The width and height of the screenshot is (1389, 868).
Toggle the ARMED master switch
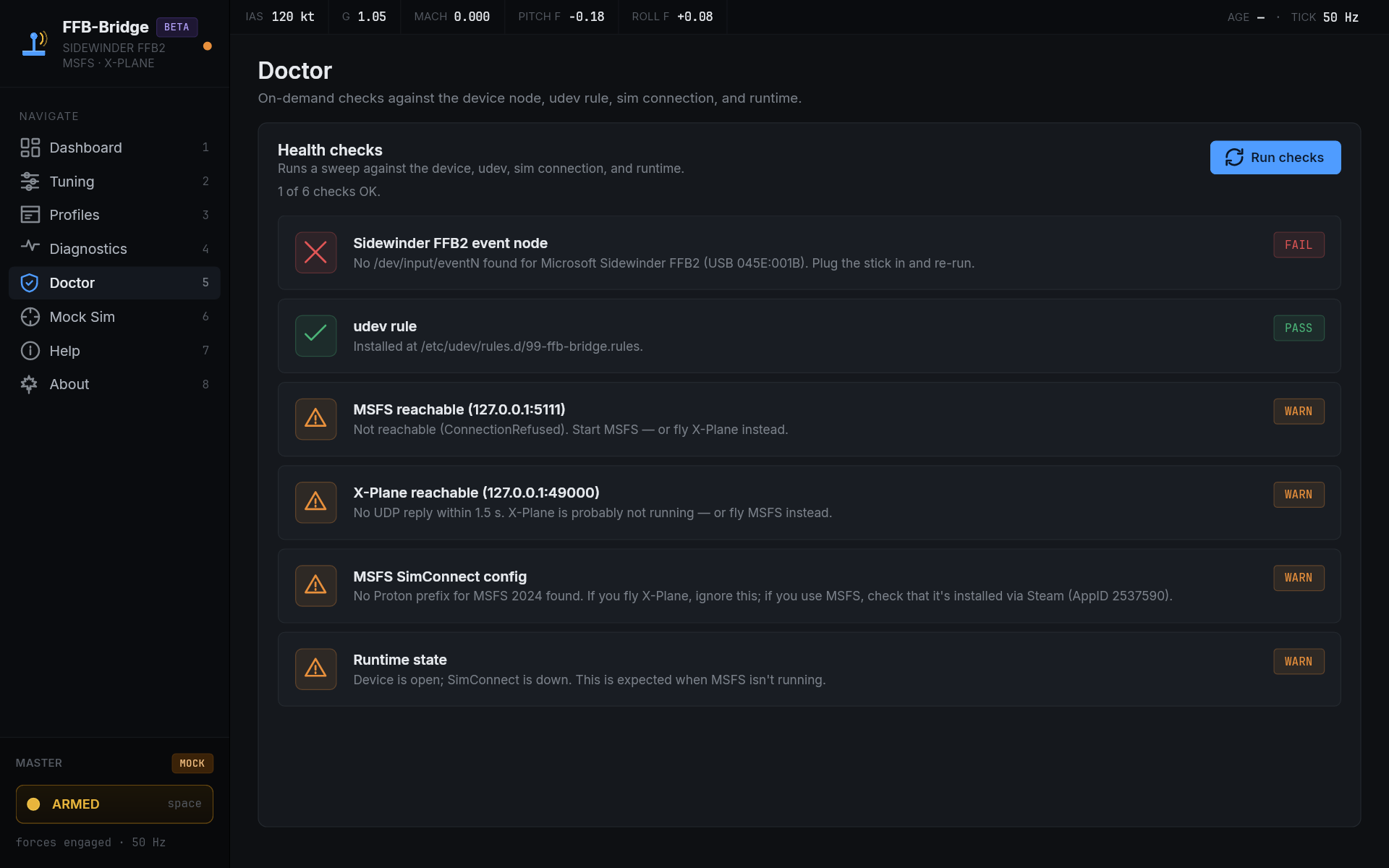point(114,804)
